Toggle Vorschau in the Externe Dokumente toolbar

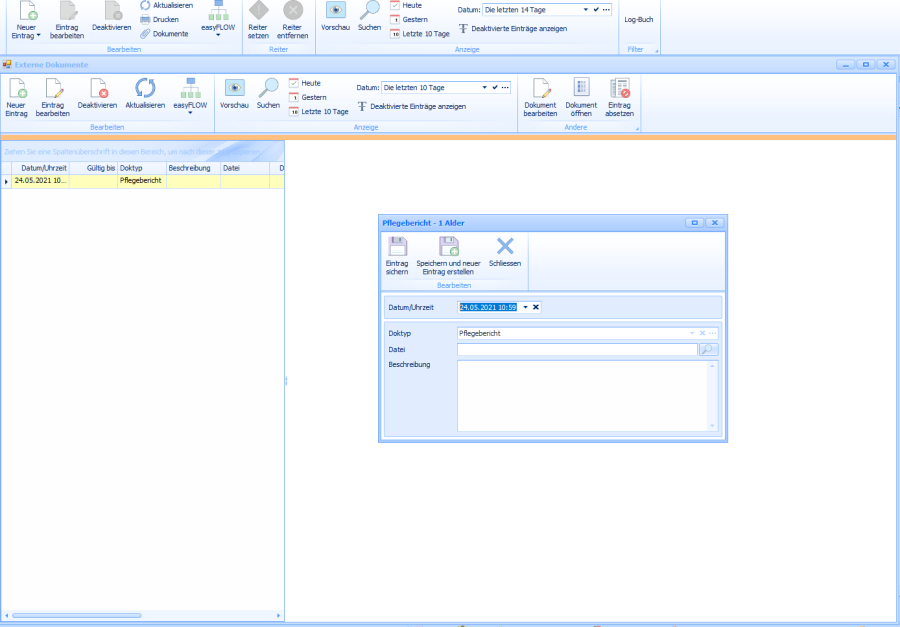pos(234,91)
